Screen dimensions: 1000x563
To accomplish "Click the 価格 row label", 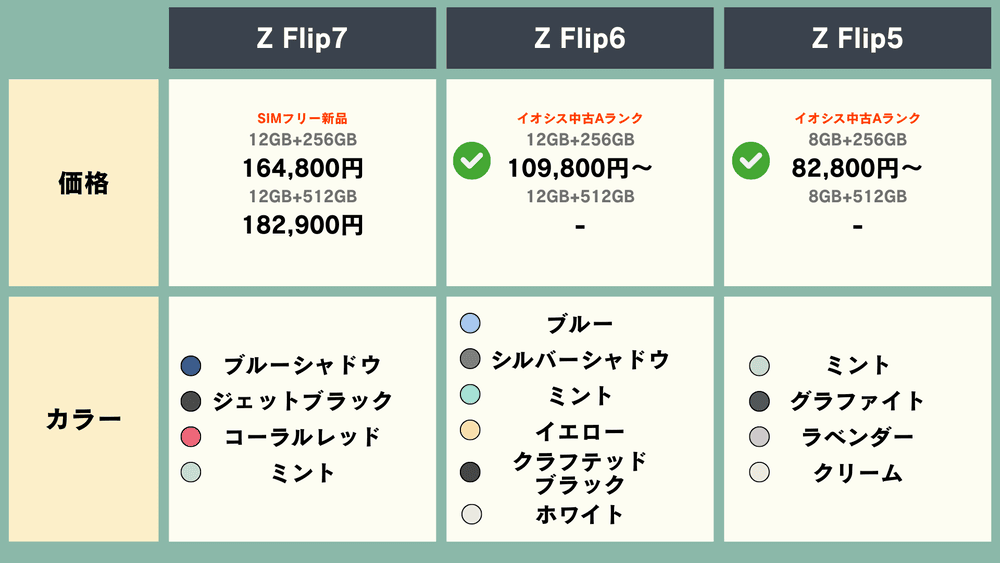I will (84, 183).
